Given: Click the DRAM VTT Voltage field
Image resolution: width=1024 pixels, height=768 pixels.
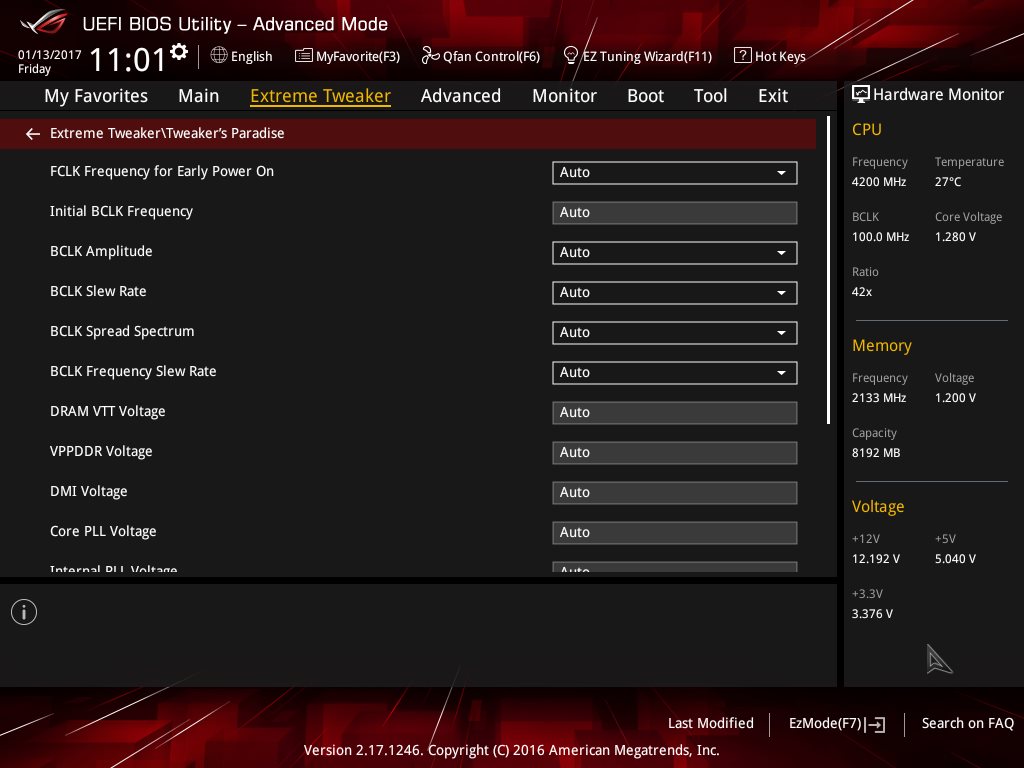Looking at the screenshot, I should pyautogui.click(x=675, y=413).
